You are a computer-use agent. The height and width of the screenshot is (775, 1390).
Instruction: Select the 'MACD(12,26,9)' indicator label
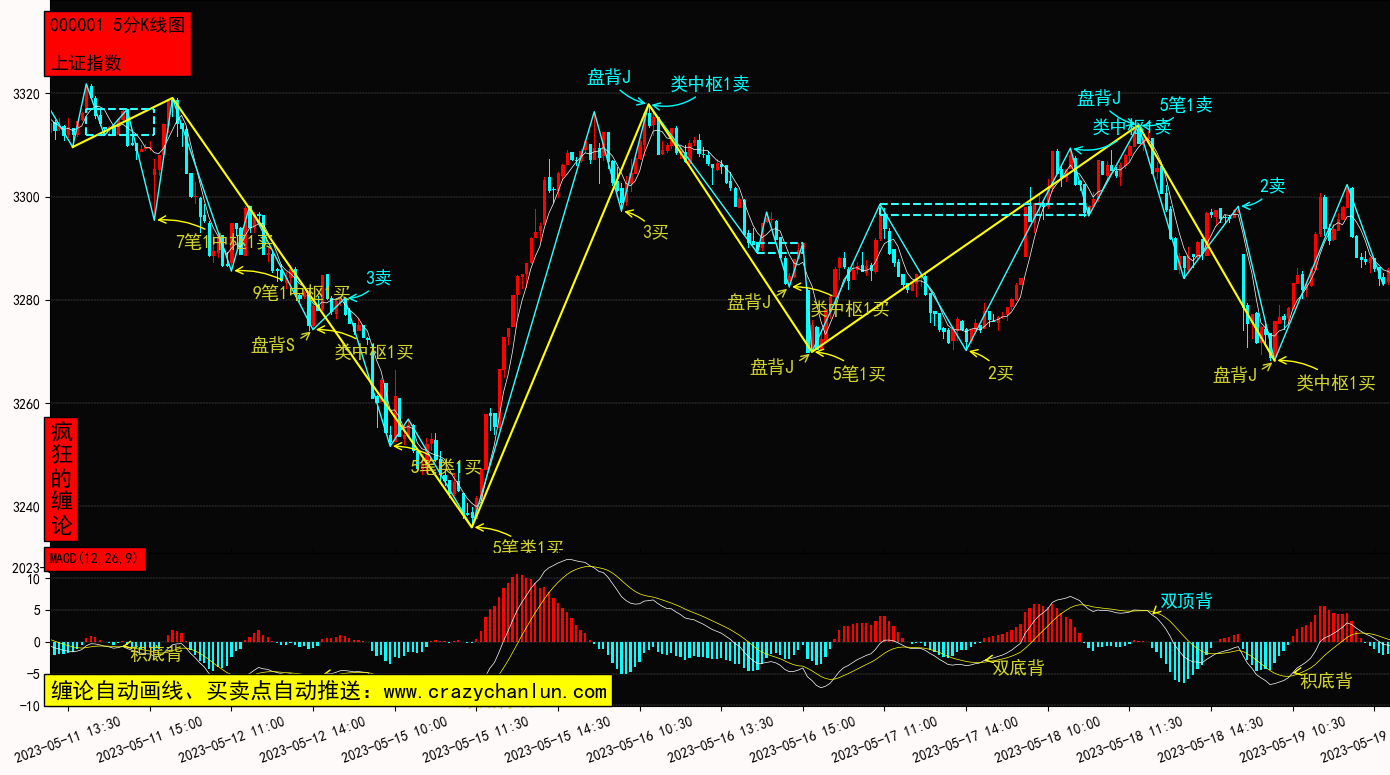[96, 558]
